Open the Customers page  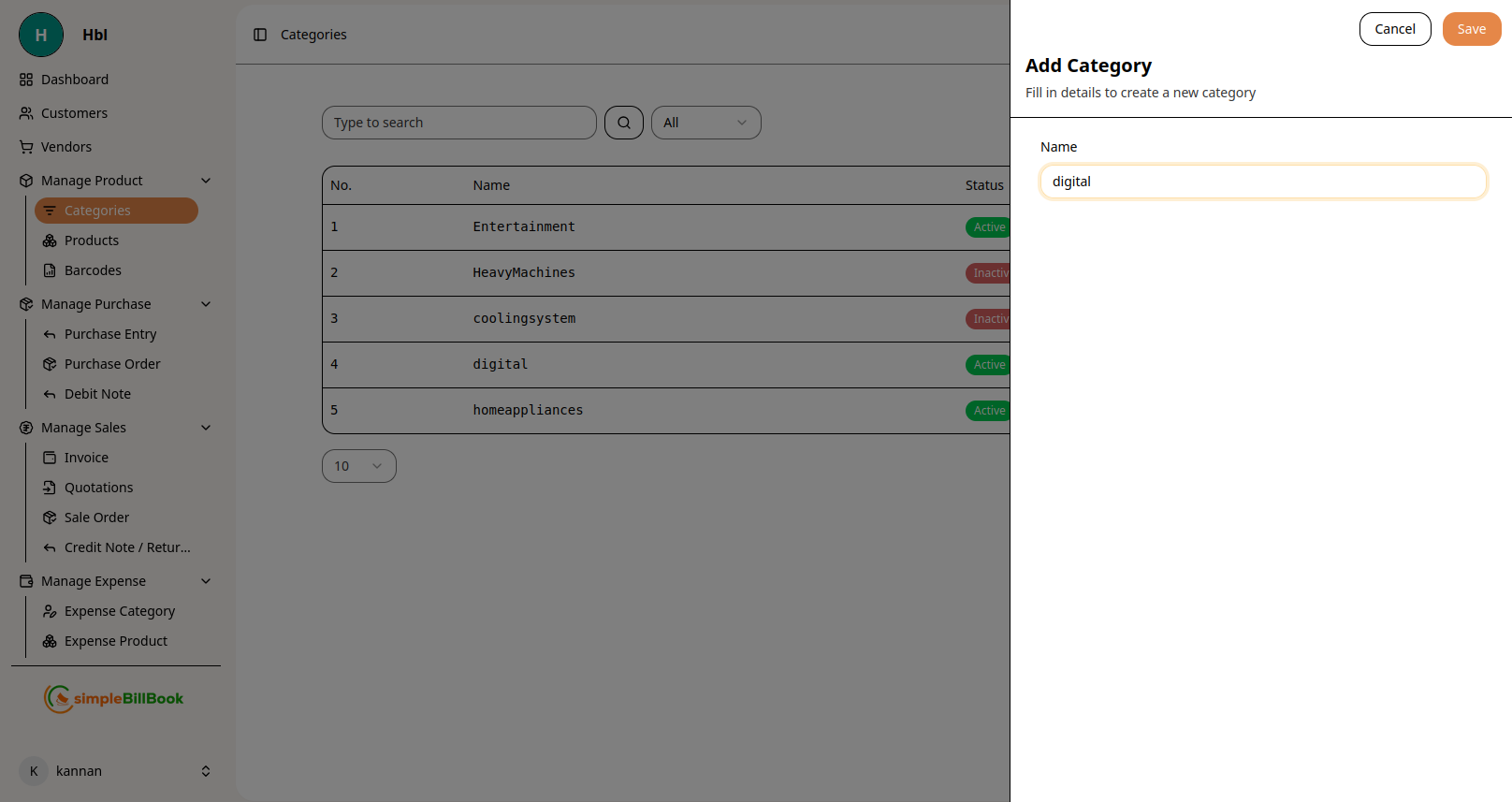pos(74,113)
